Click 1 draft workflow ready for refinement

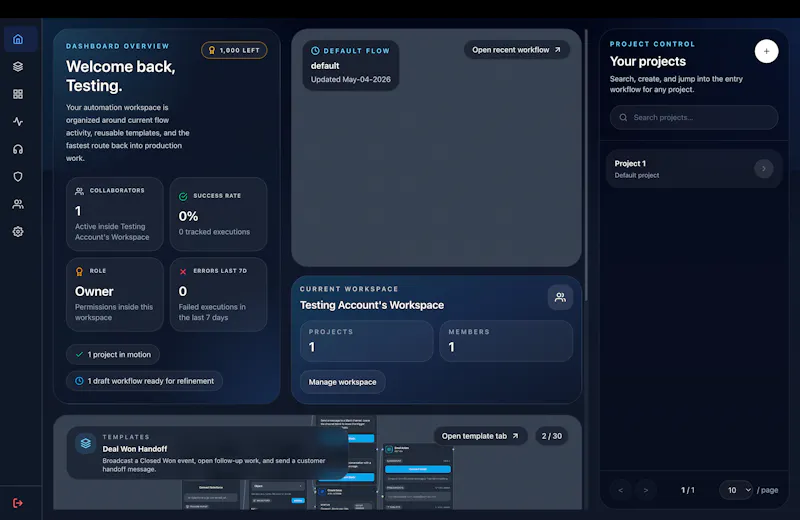pyautogui.click(x=144, y=381)
